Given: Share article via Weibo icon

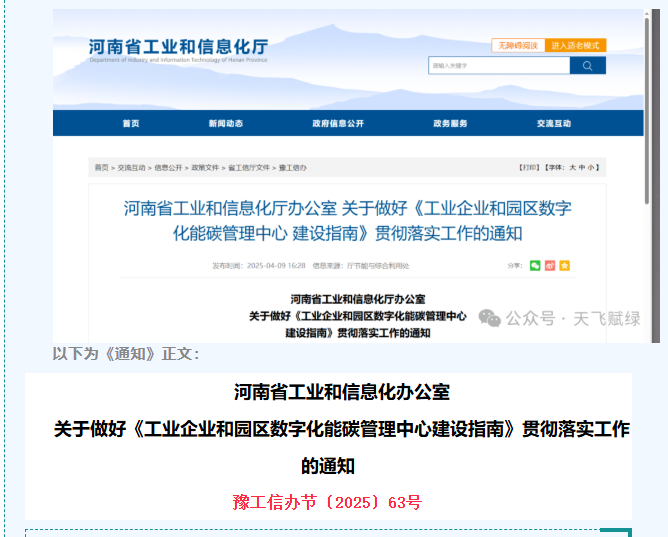Looking at the screenshot, I should 549,265.
